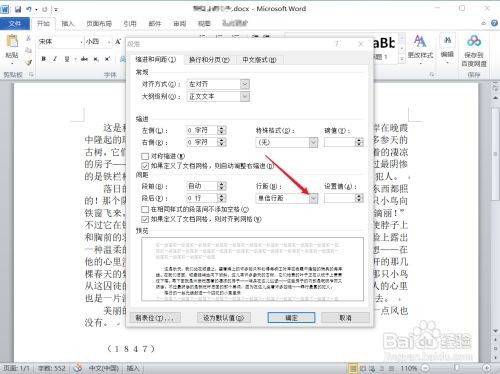Viewport: 500px width, 374px height.
Task: Click the Save icon in the quick access toolbar
Action: click(18, 9)
